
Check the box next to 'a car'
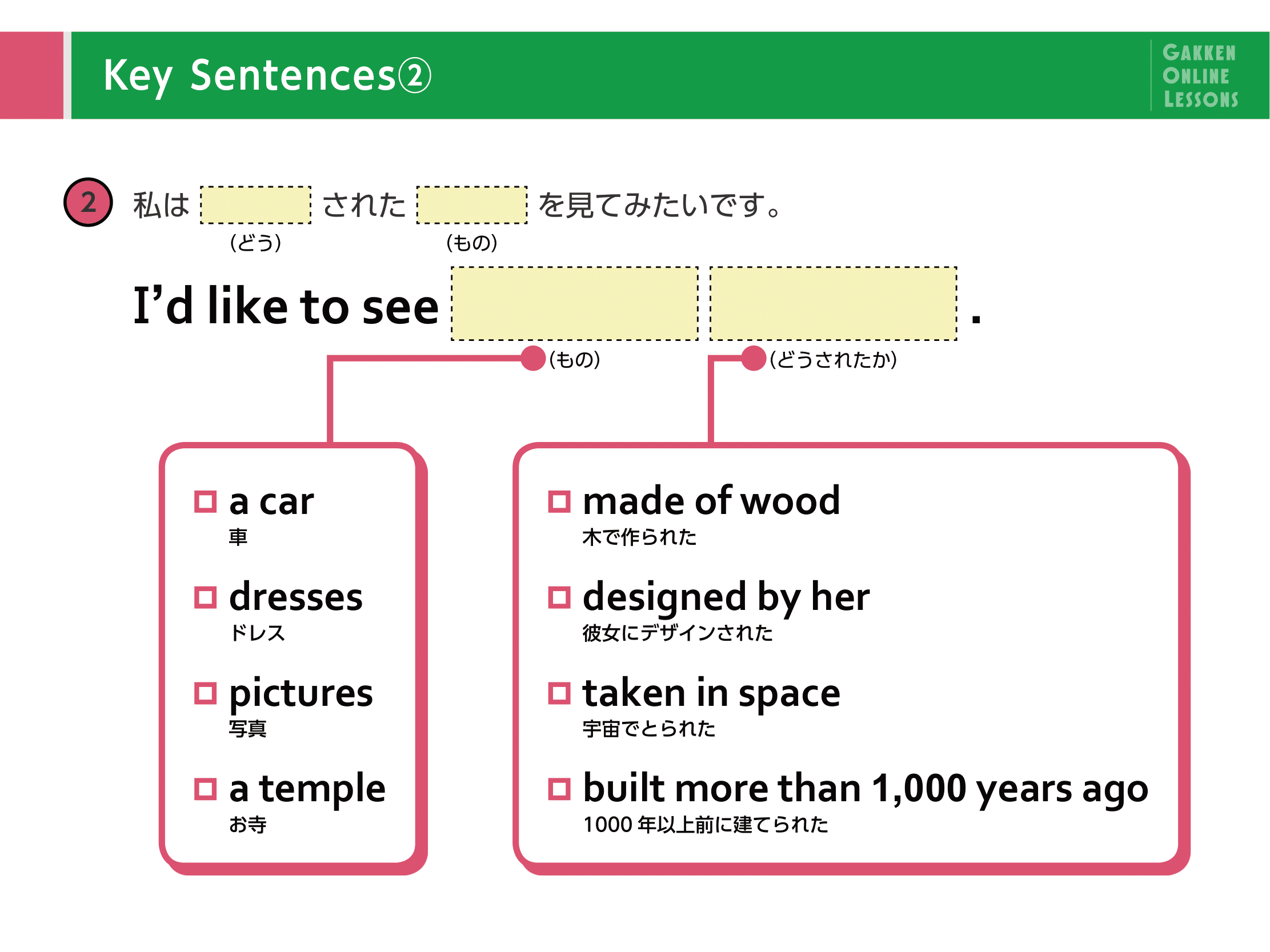click(x=205, y=501)
